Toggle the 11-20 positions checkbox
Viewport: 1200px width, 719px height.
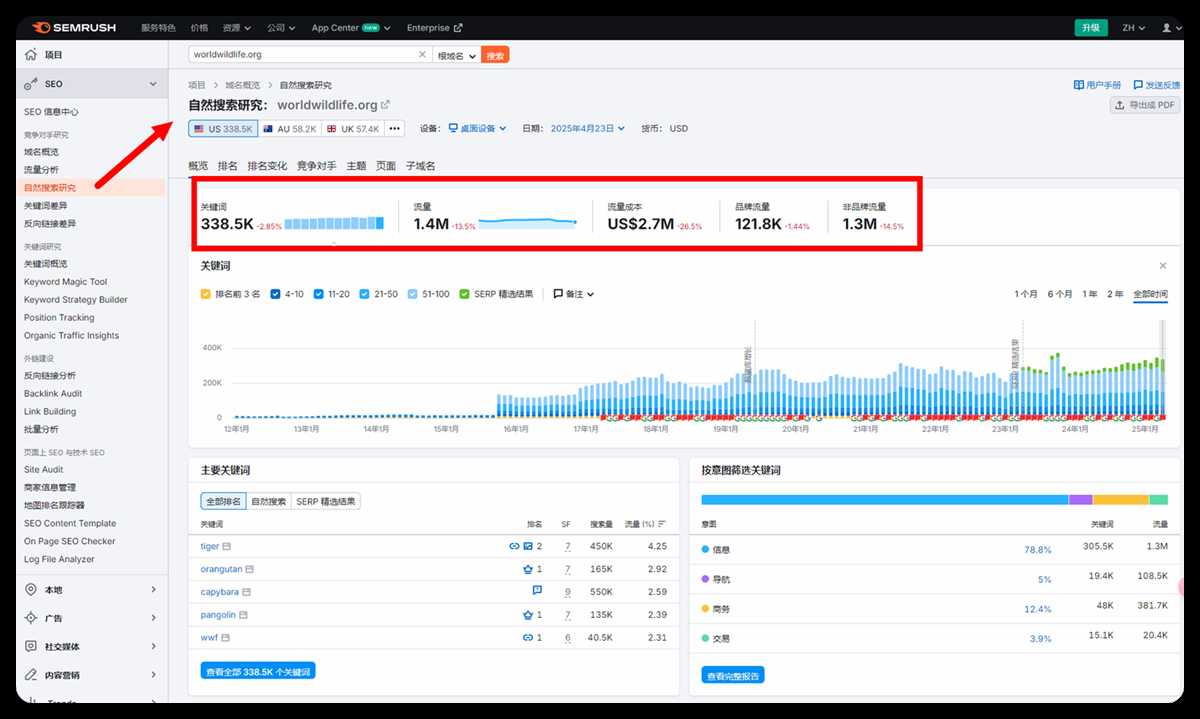click(x=318, y=294)
